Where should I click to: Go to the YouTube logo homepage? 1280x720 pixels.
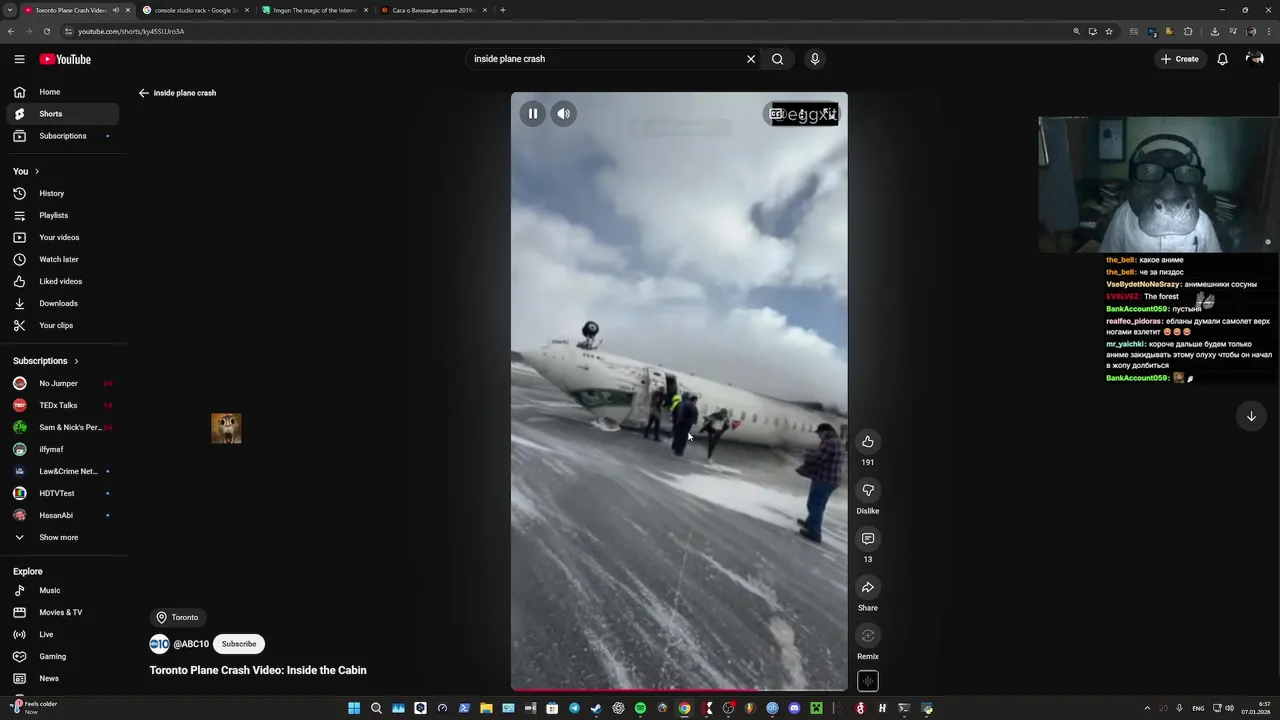[x=65, y=59]
